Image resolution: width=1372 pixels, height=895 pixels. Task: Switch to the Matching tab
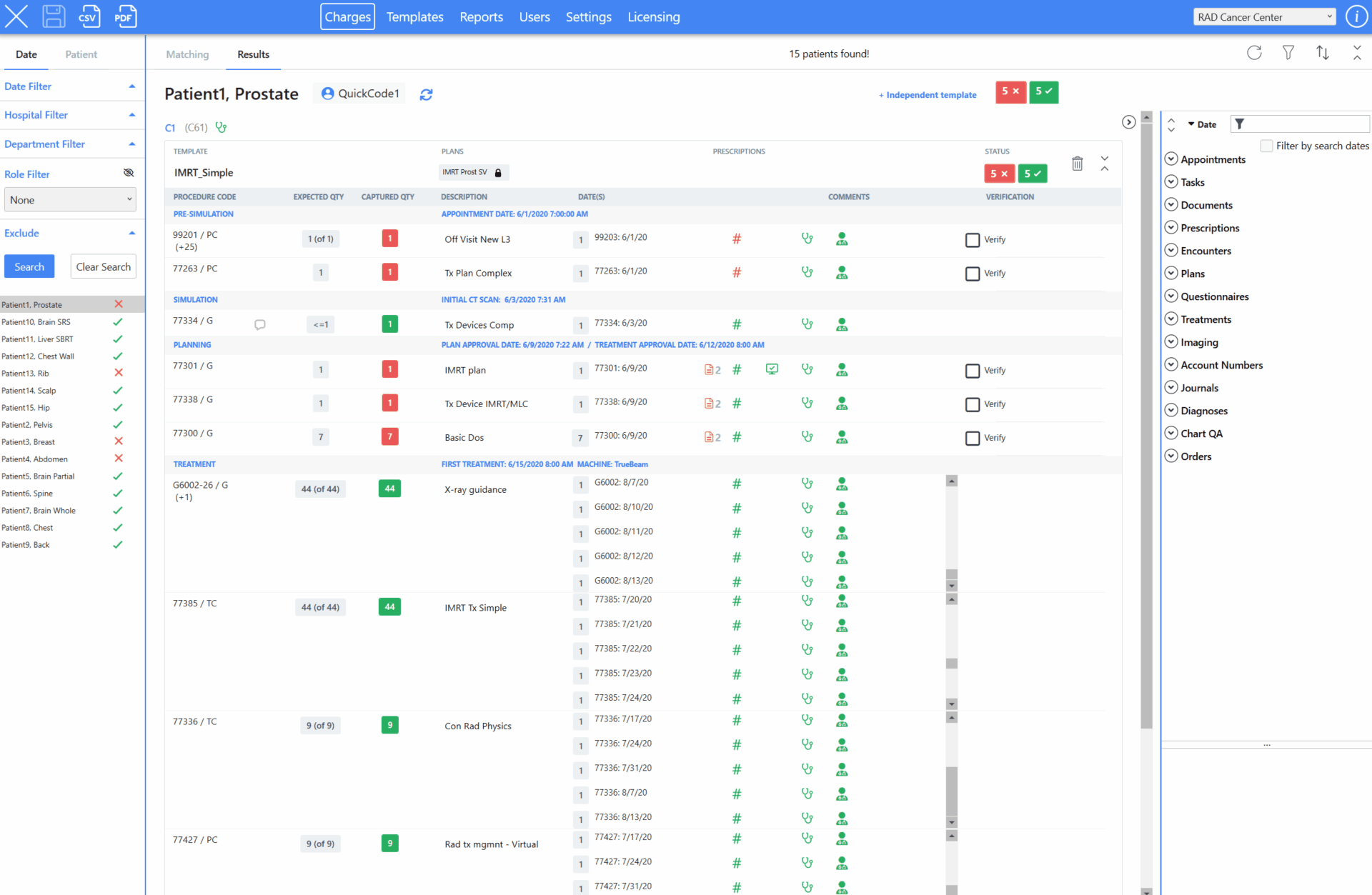tap(187, 54)
